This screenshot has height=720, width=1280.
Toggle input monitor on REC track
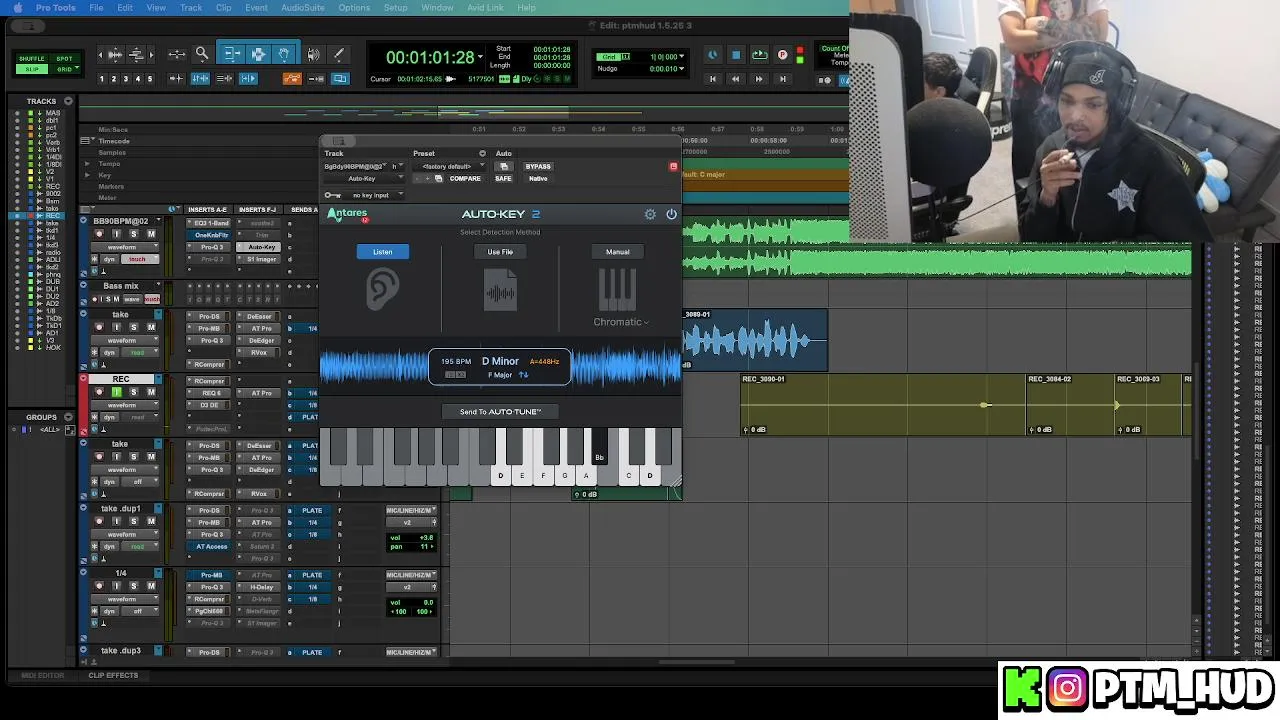pyautogui.click(x=116, y=392)
